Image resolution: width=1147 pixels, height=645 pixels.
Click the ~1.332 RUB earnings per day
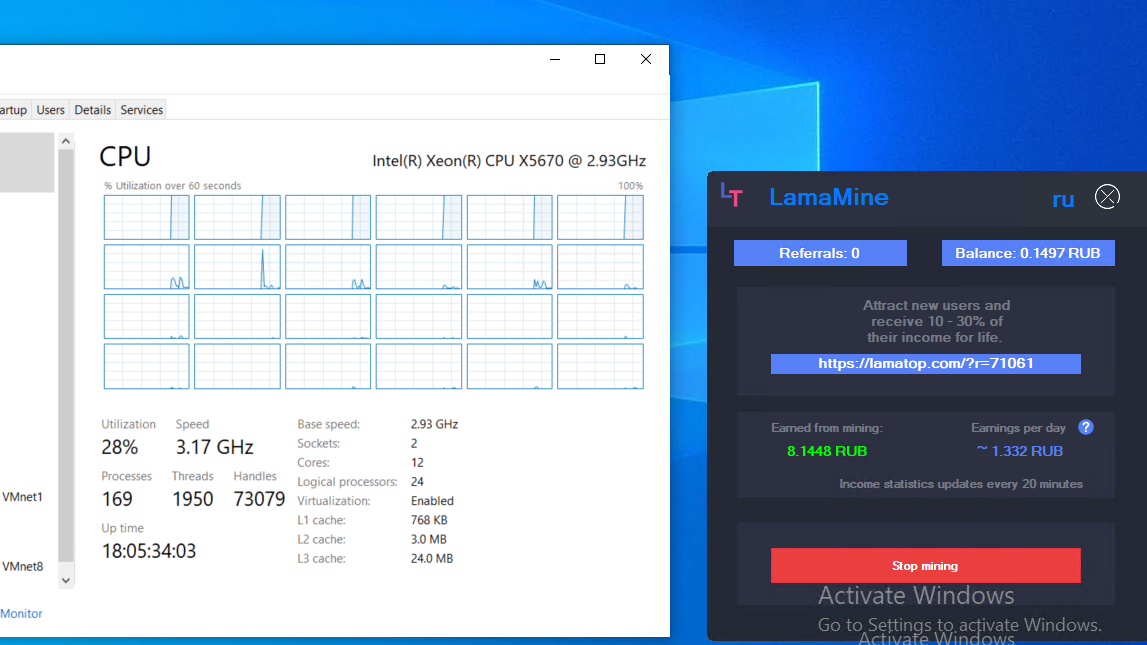point(1020,451)
